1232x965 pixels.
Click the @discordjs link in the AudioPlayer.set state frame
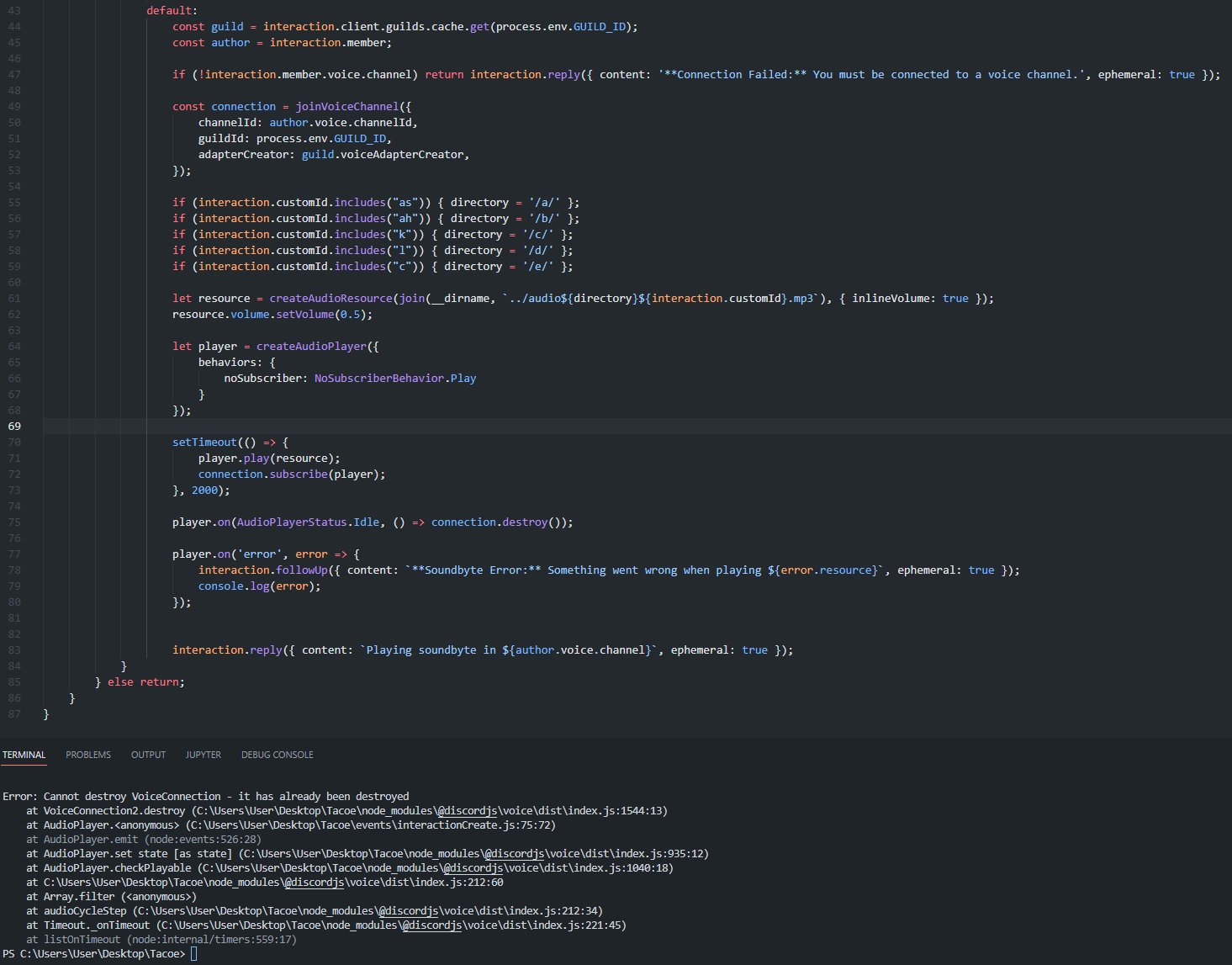(515, 853)
